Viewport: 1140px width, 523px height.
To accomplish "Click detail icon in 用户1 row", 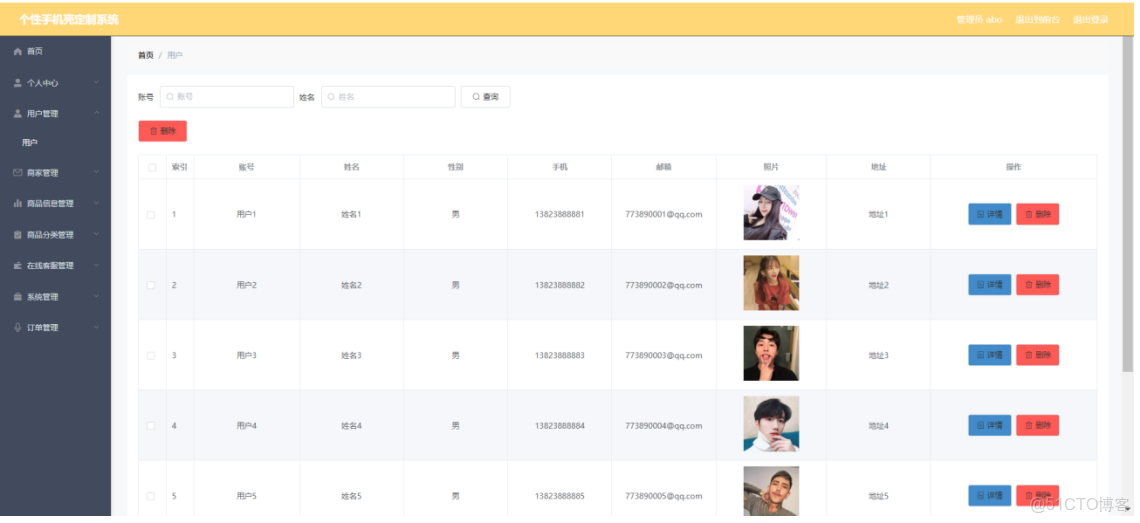I will pos(981,214).
